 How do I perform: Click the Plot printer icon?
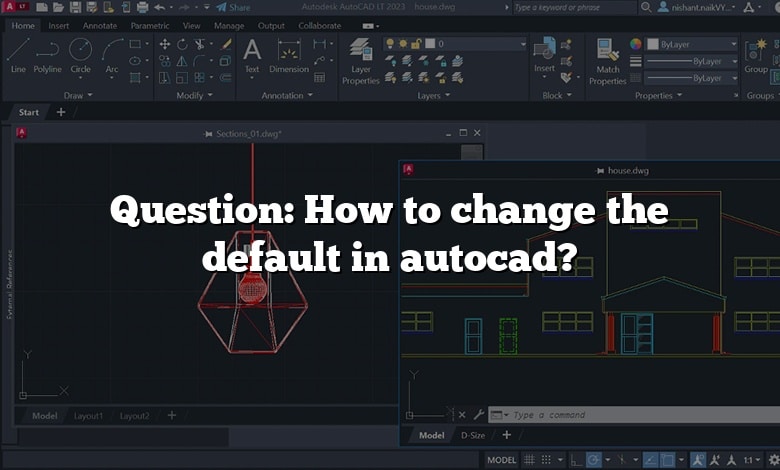point(143,7)
